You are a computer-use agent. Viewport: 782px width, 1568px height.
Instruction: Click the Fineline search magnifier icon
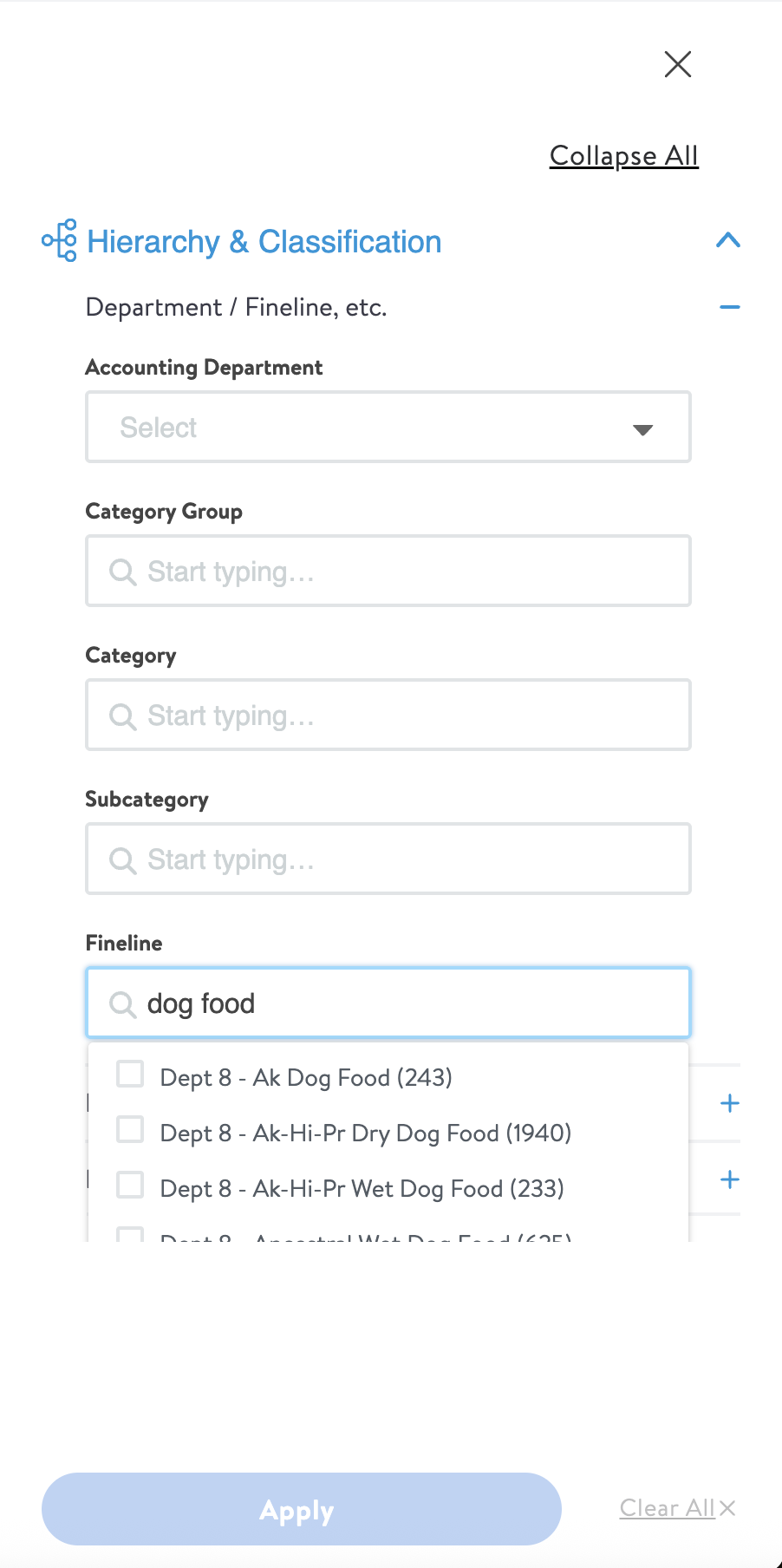tap(122, 1003)
